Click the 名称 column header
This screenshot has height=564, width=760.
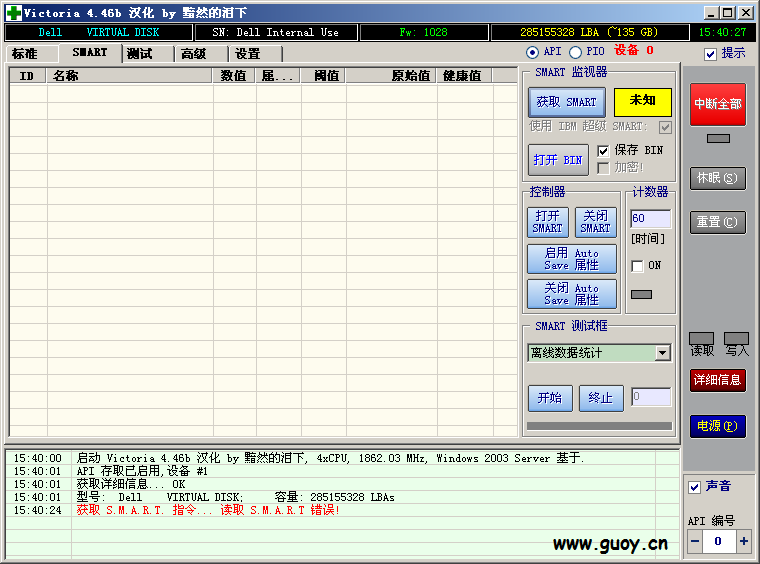coord(129,76)
